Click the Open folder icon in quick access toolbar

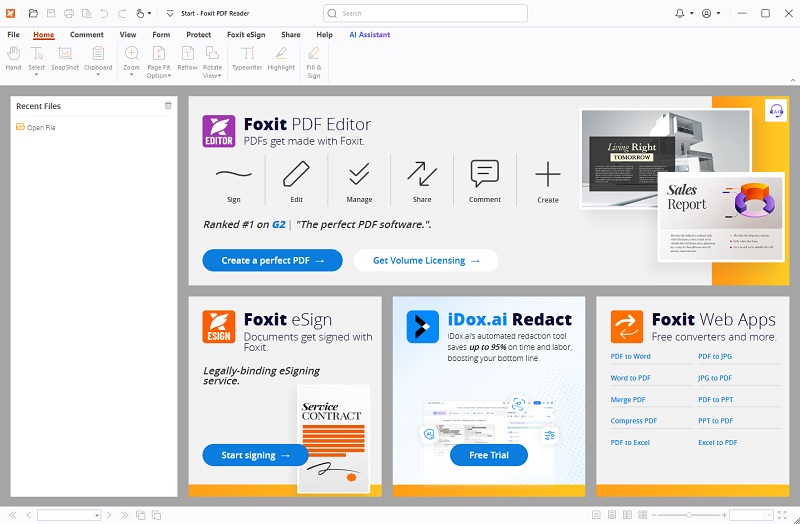point(33,13)
